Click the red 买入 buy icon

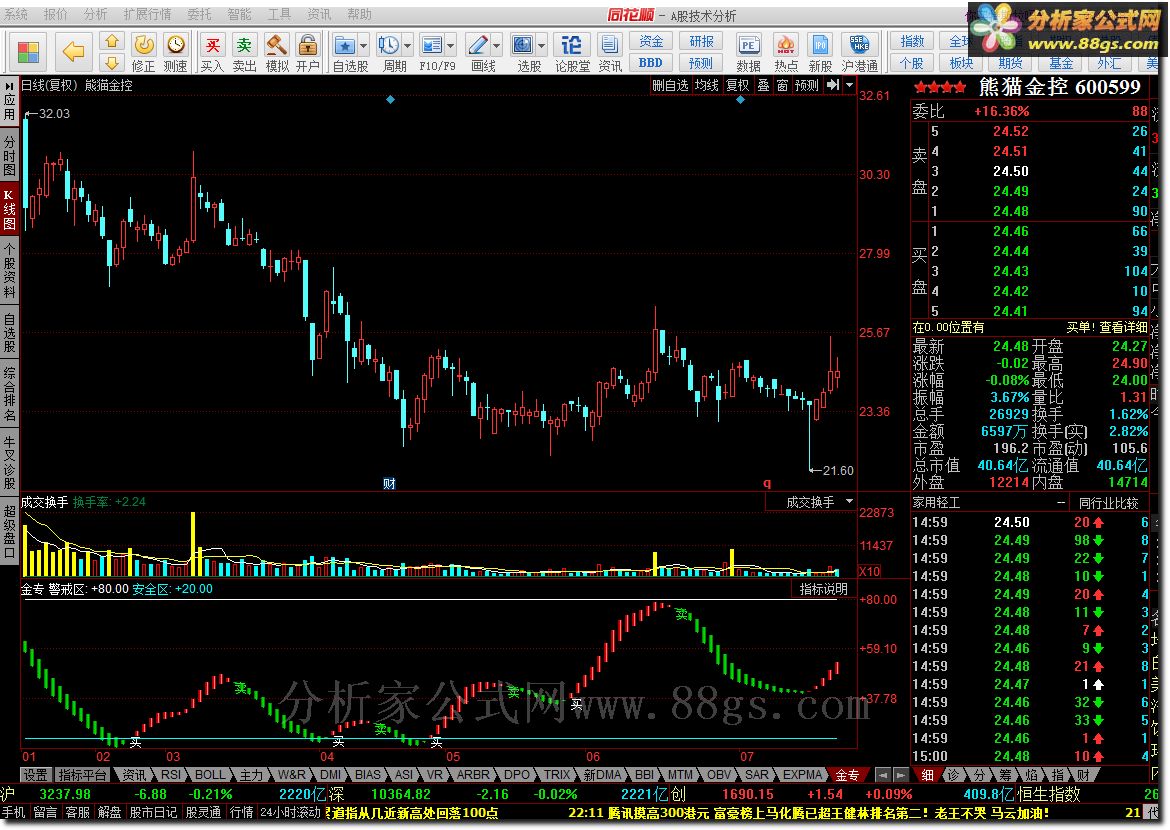212,52
